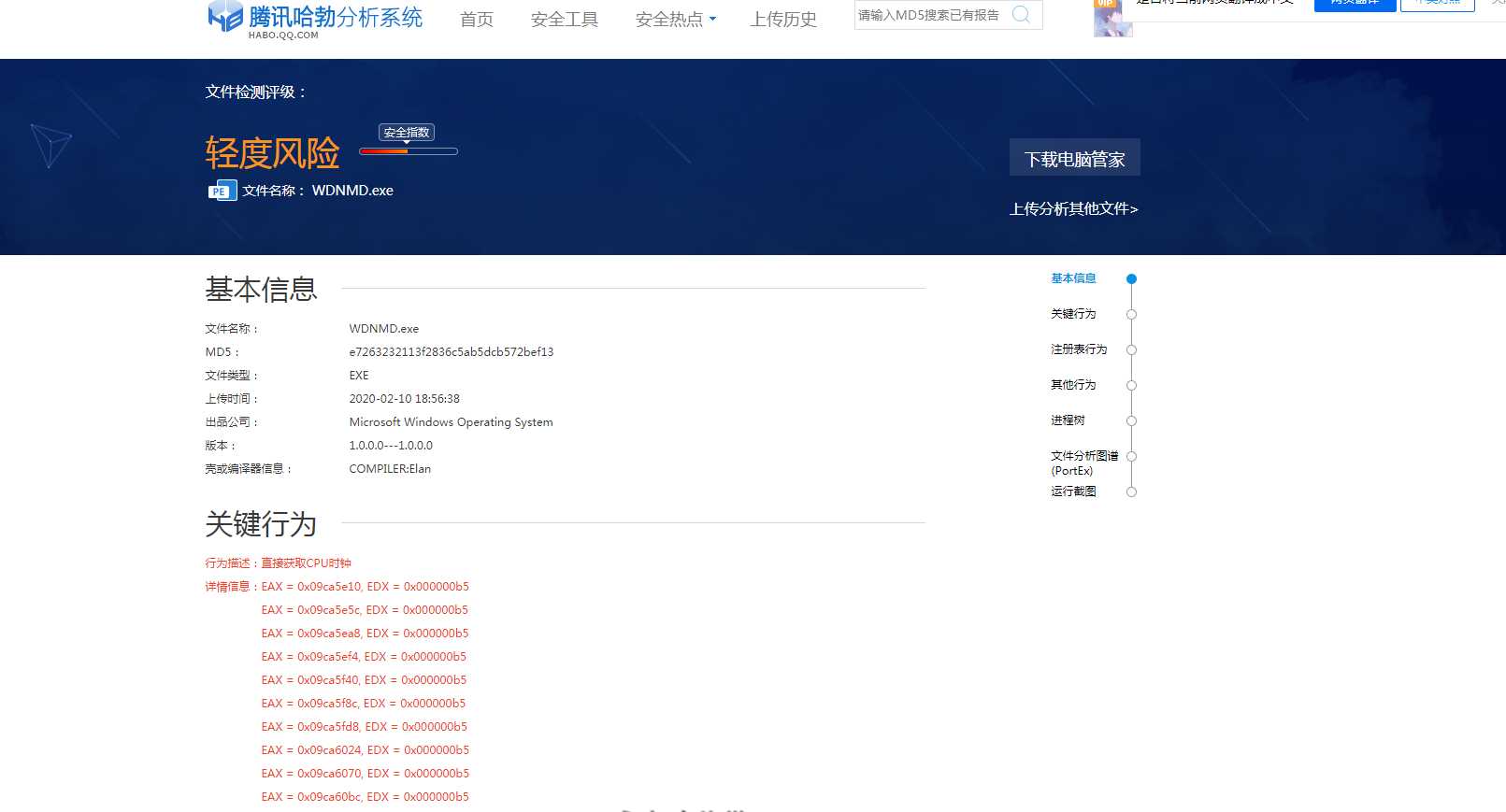Click row EAX = 0x09ca6024
This screenshot has width=1506, height=812.
365,750
